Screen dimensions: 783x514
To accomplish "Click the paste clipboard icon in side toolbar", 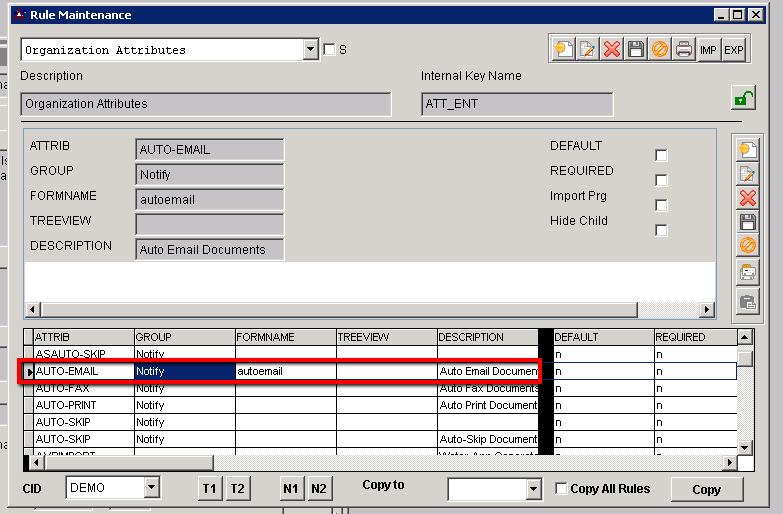I will click(x=746, y=301).
